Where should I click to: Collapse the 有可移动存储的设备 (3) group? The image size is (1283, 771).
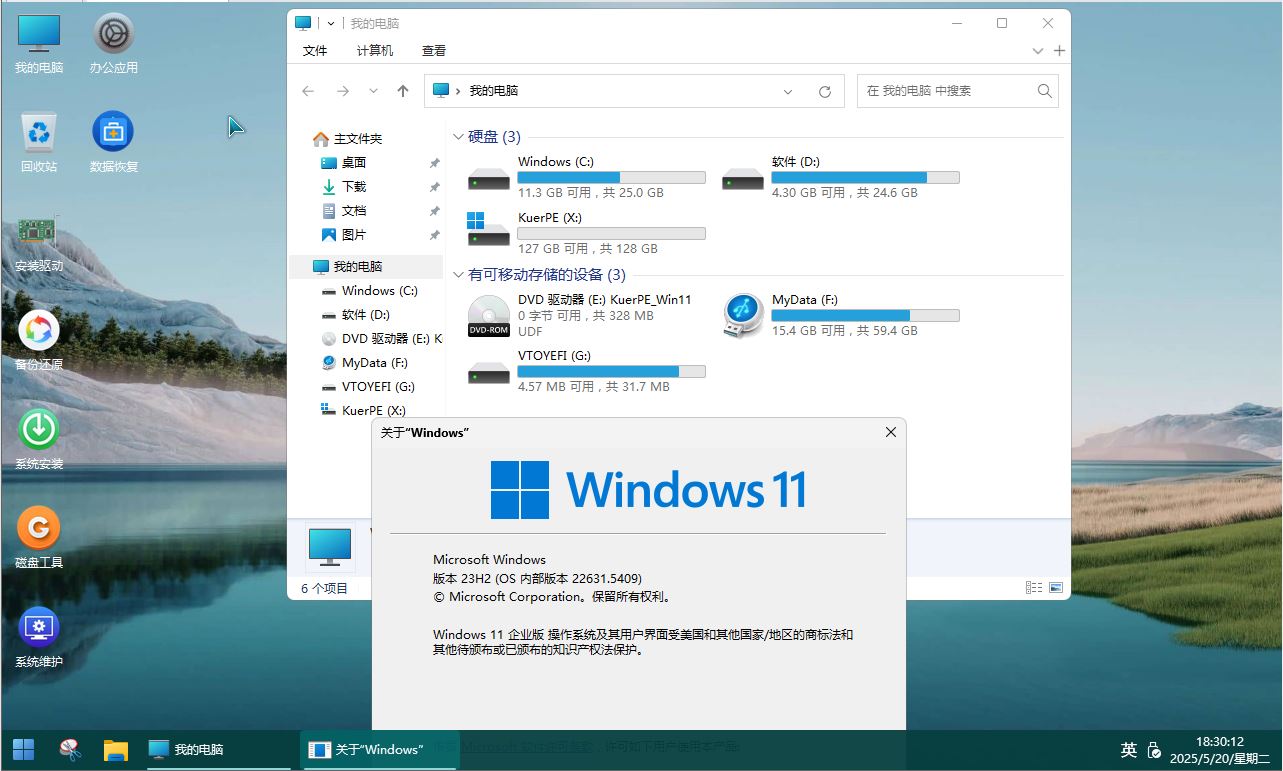[x=459, y=274]
